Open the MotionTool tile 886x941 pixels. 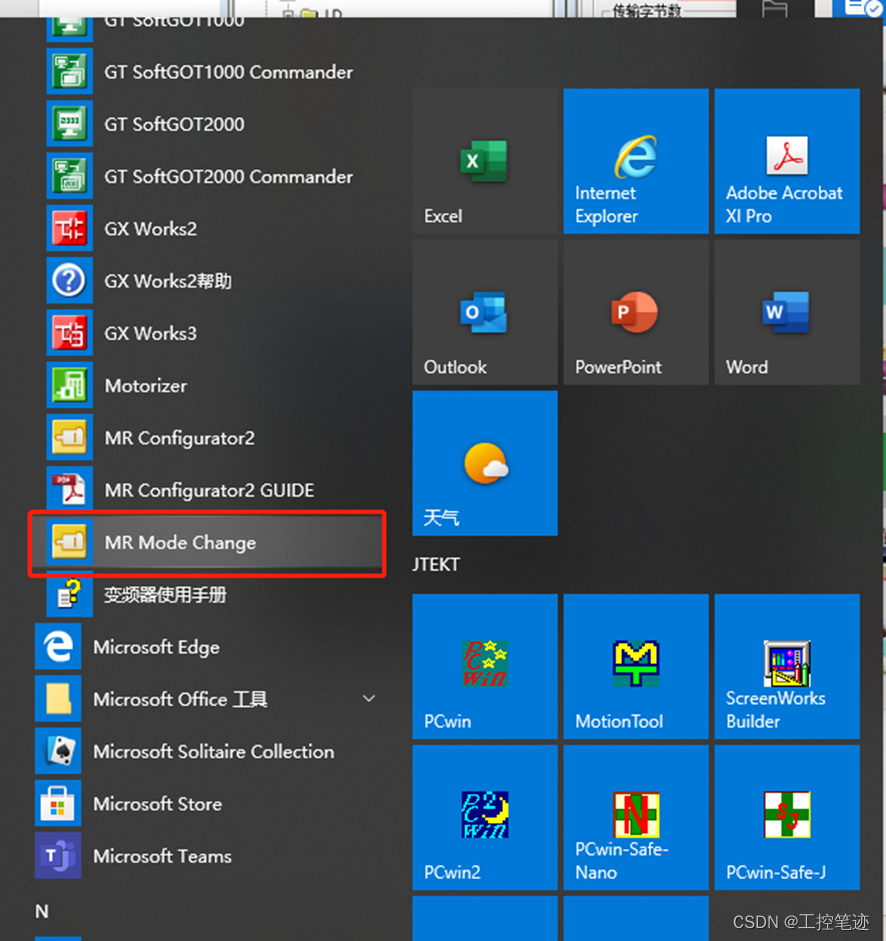(x=636, y=666)
